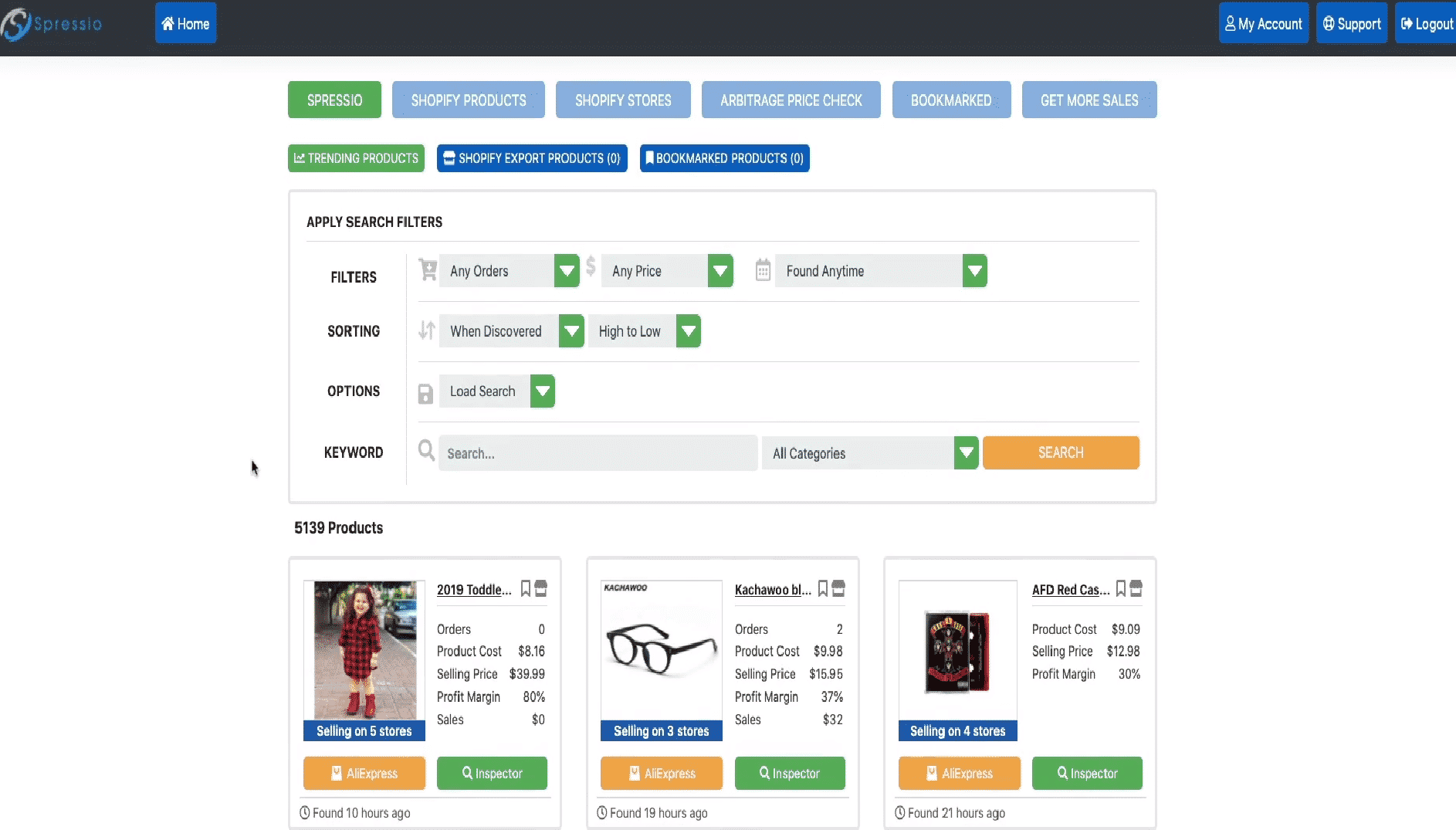
Task: Click the Selling on 3 stores banner
Action: 662,731
